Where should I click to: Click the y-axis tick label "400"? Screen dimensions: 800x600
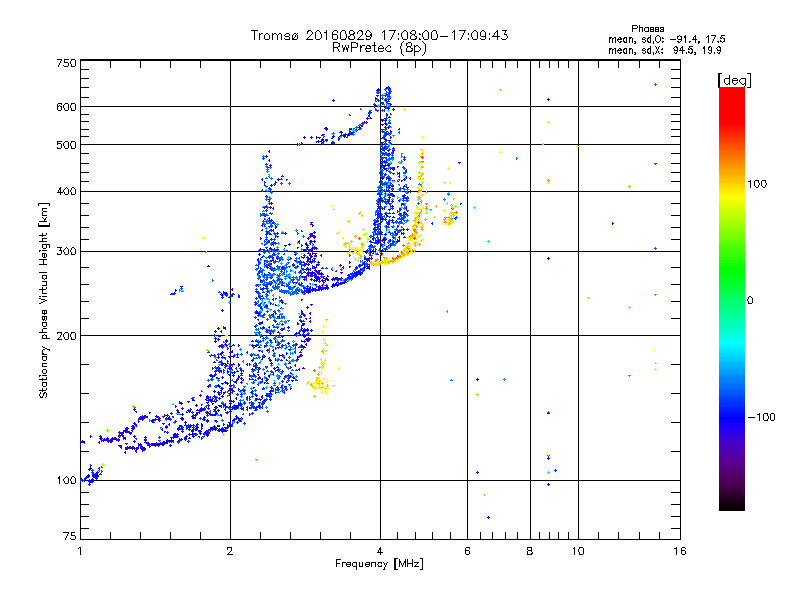[66, 191]
